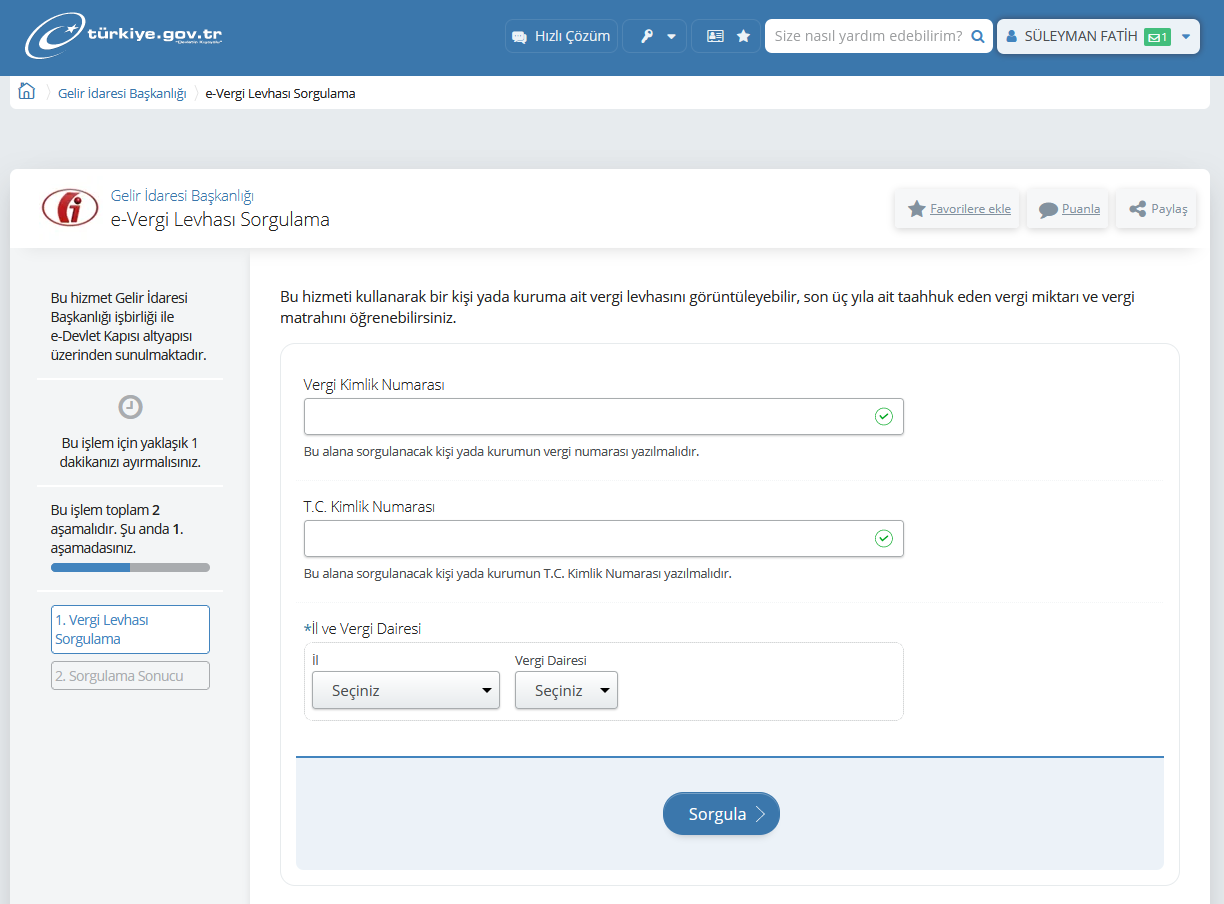Click the key icon in header
Screen dimensions: 1224x904
[646, 36]
